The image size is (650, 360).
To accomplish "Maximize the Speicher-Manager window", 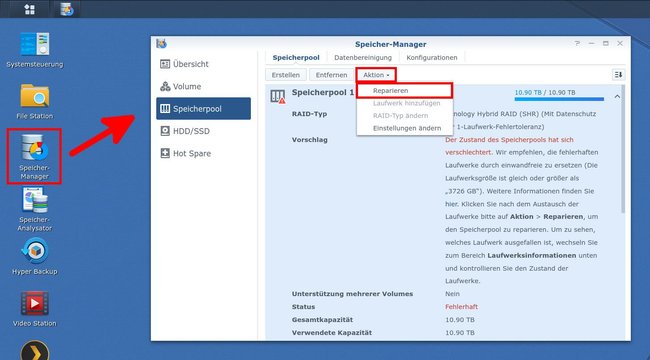I will 606,44.
